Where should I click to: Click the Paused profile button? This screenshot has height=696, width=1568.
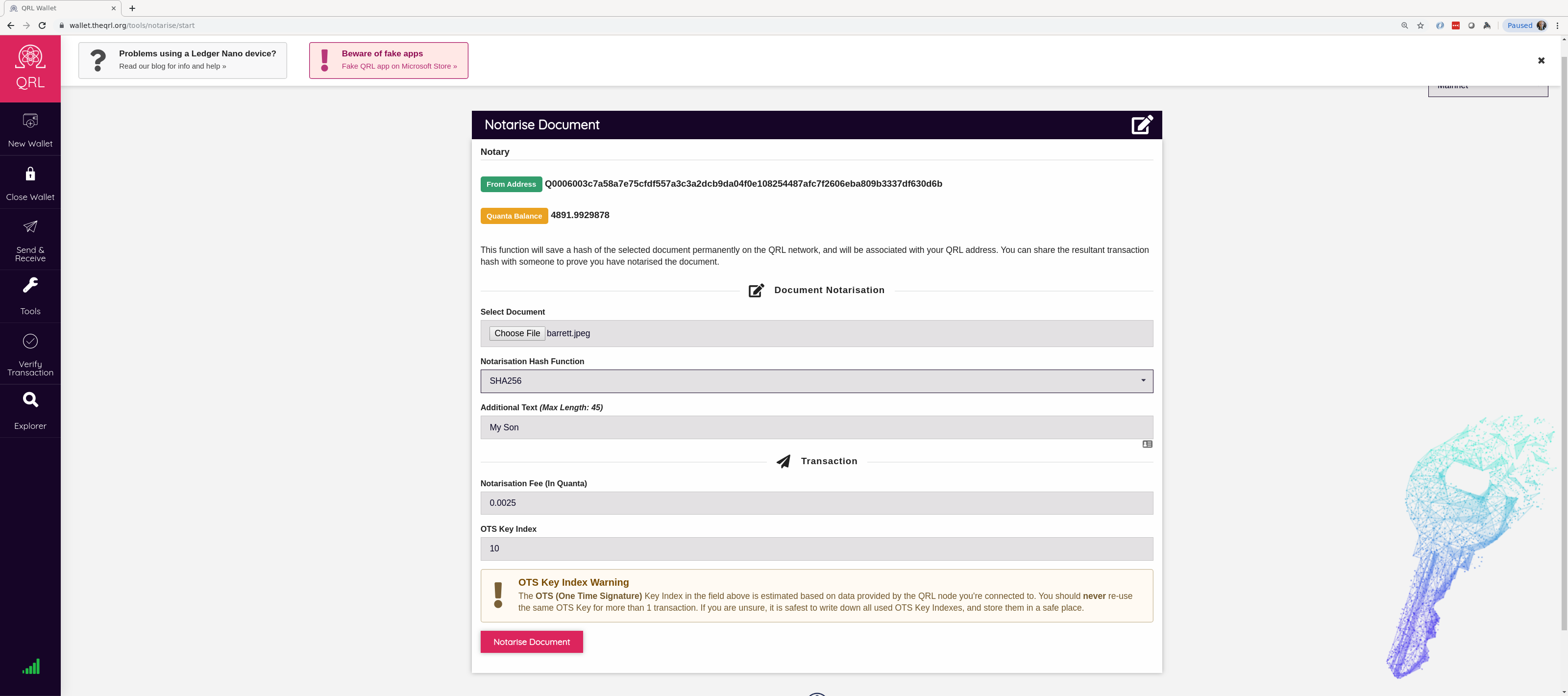point(1526,25)
